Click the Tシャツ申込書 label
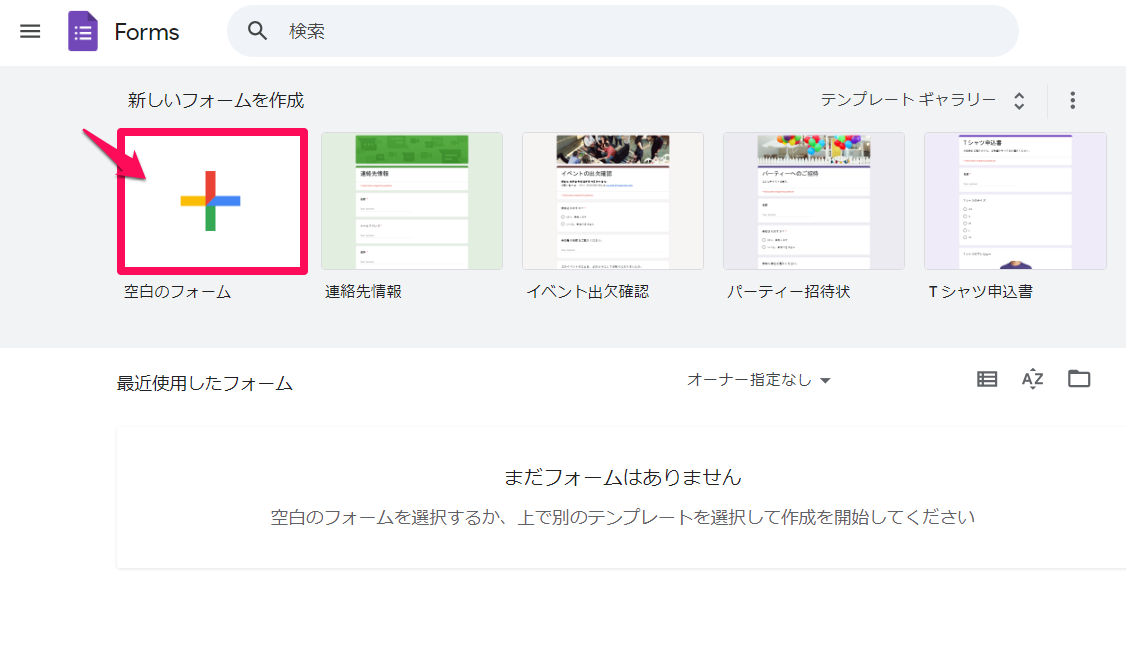This screenshot has width=1126, height=648. [x=981, y=292]
